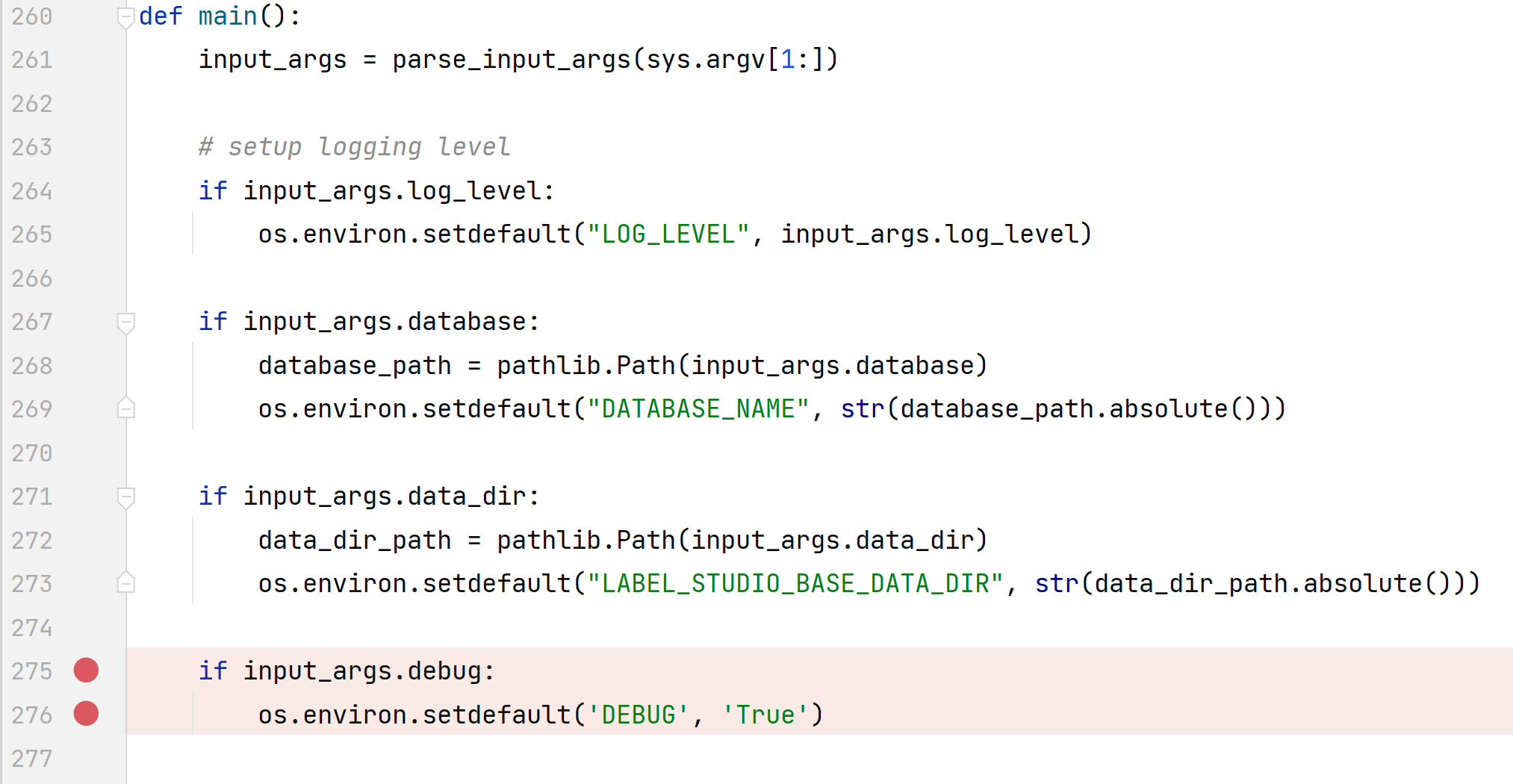Viewport: 1513px width, 784px height.
Task: Click pathlib.Path on line 272
Action: coord(586,541)
